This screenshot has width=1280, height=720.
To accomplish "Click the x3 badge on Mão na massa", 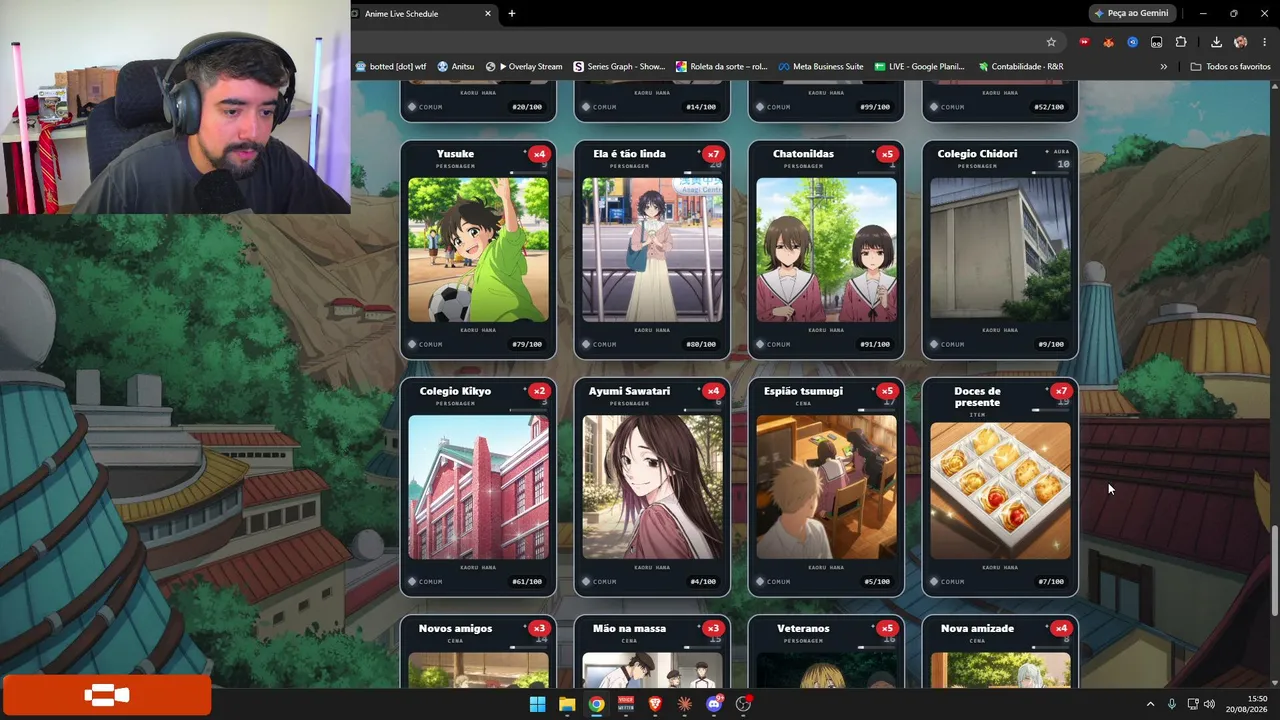I will (x=713, y=628).
